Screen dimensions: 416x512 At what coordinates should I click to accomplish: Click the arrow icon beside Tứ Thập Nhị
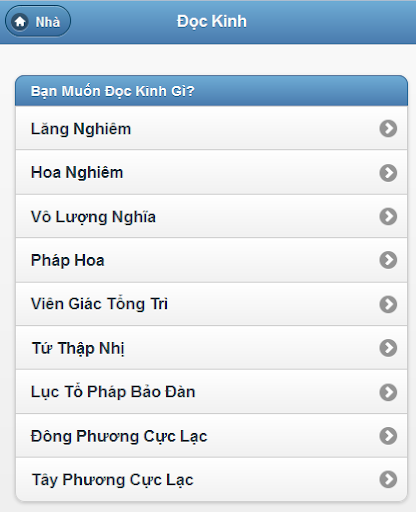[388, 348]
